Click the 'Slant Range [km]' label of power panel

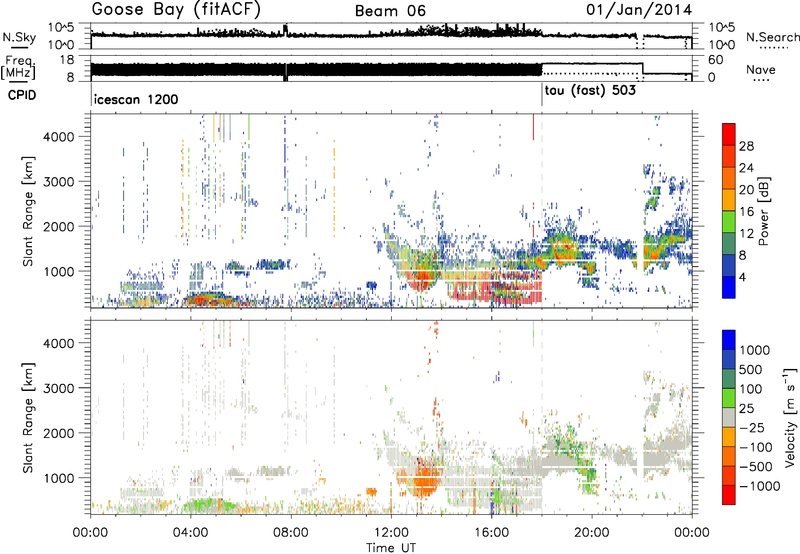28,211
